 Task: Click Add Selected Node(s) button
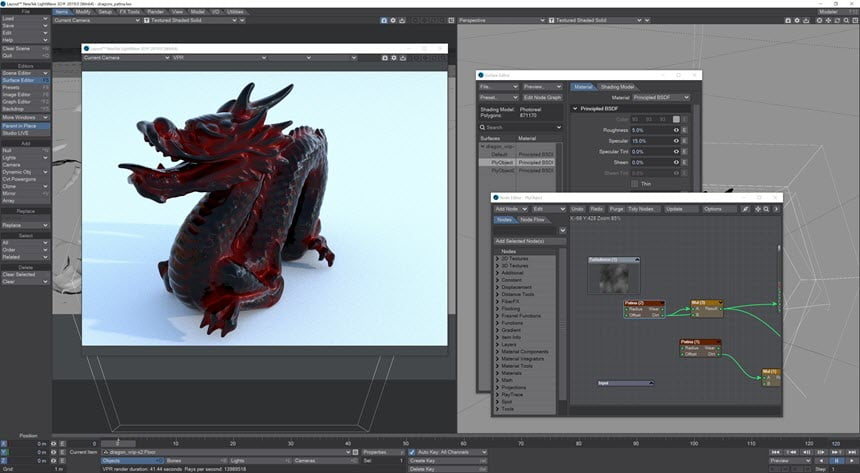(530, 241)
